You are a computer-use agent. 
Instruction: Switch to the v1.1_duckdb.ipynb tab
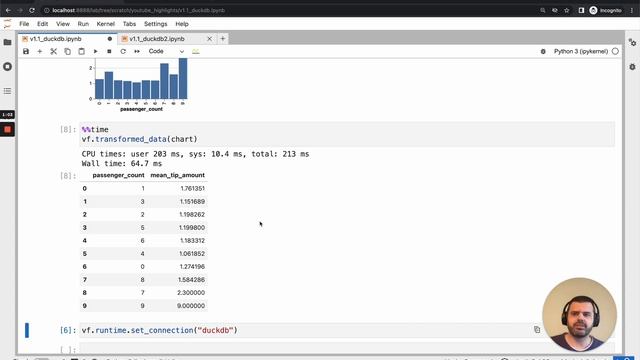[x=67, y=39]
